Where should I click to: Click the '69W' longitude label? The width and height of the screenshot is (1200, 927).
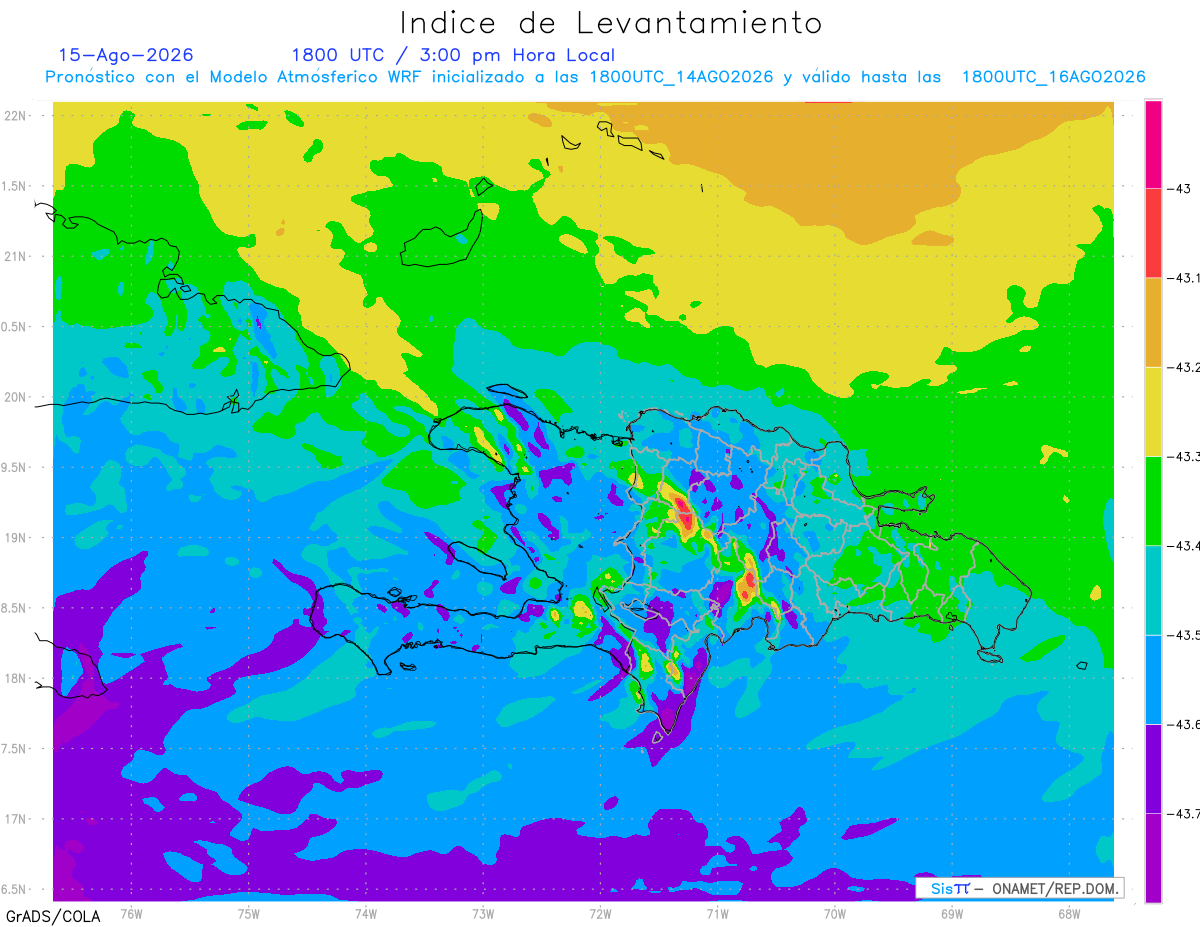pos(952,913)
